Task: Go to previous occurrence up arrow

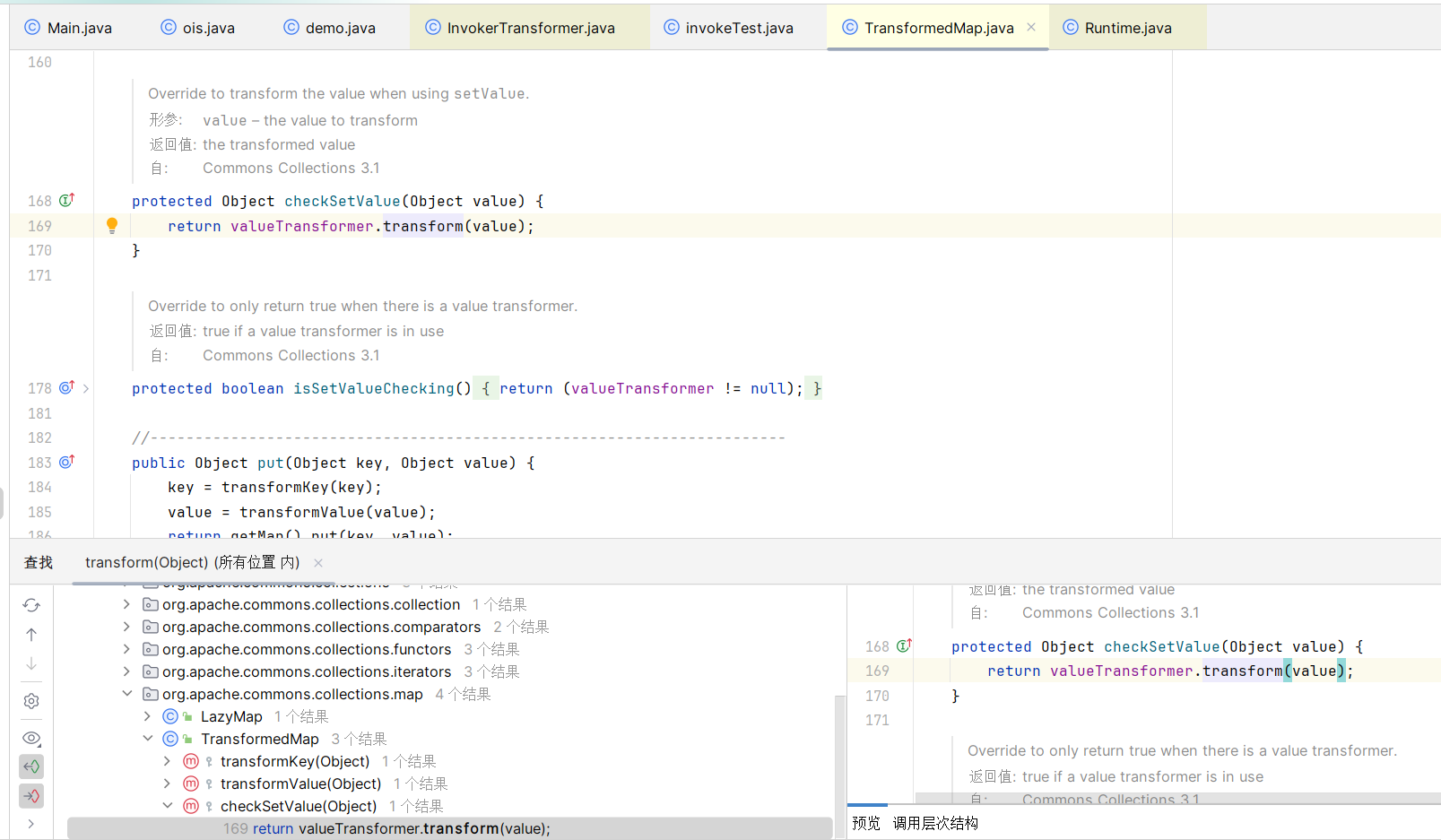Action: pyautogui.click(x=31, y=635)
